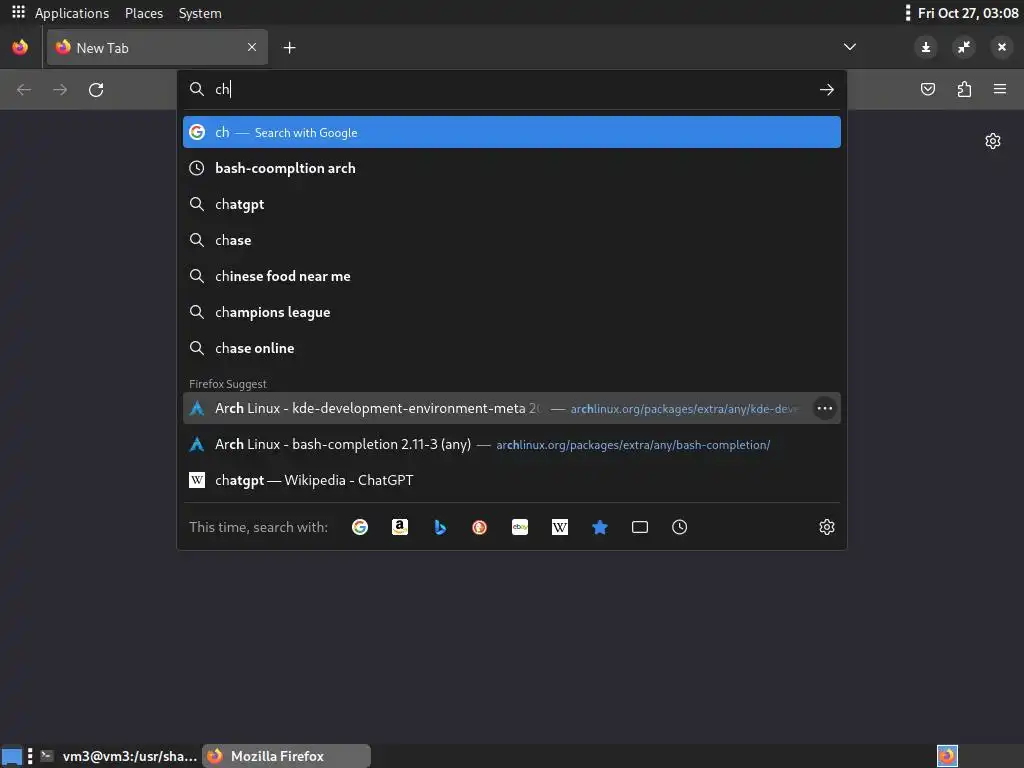Click show desktop button in bottom panel
This screenshot has width=1024, height=768.
coord(12,756)
